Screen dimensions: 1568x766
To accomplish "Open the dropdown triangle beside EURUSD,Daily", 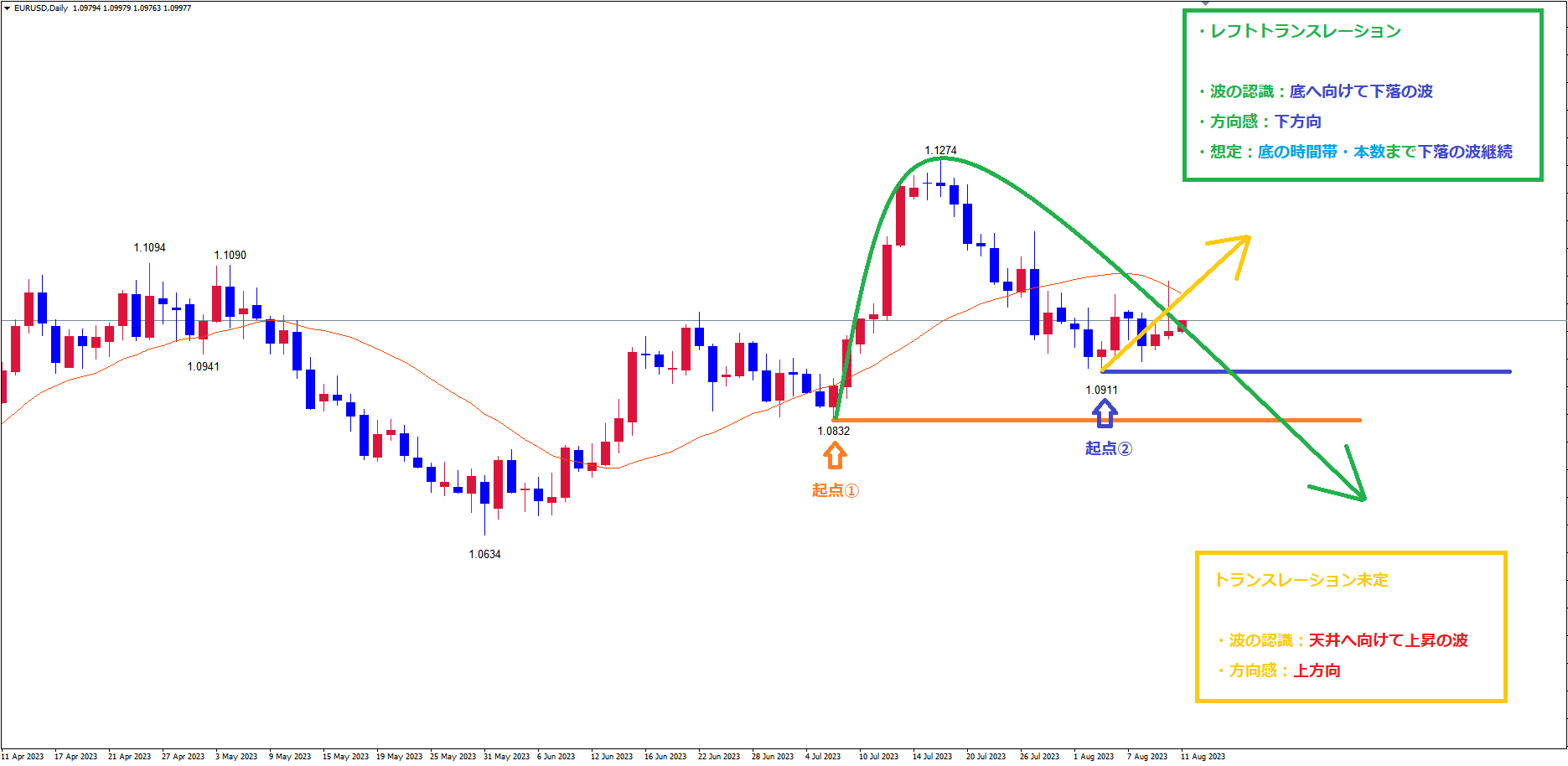I will (7, 8).
